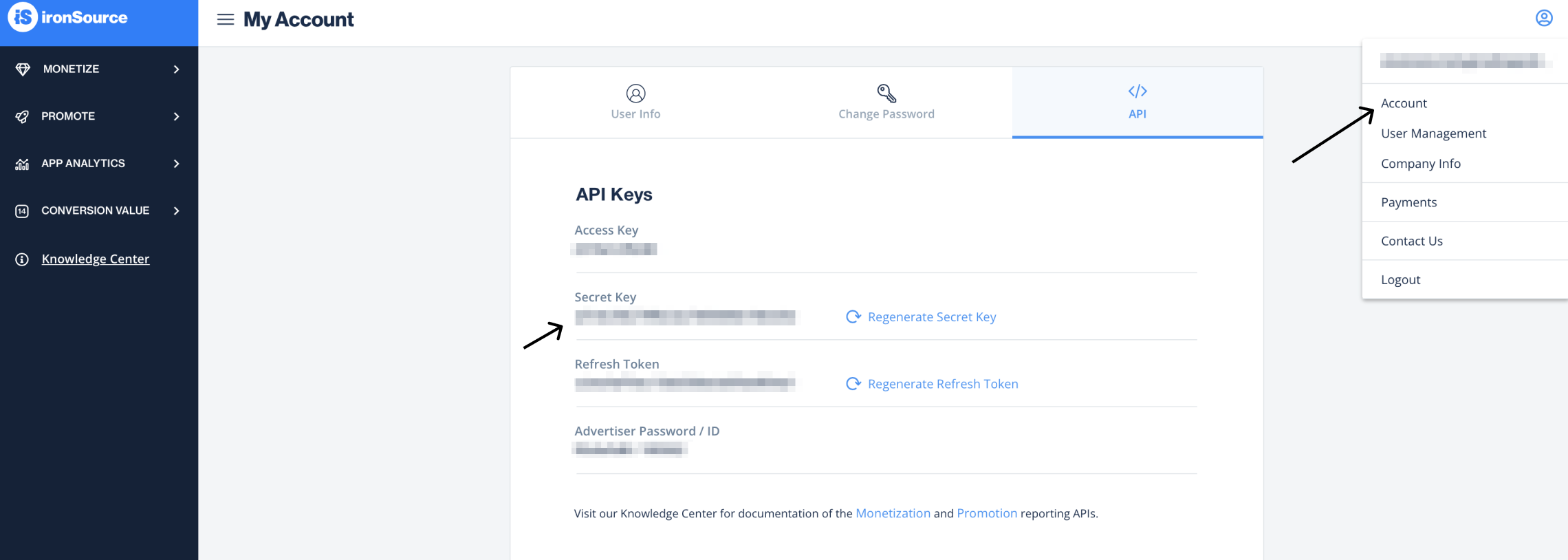Expand the Monetize menu chevron
Screen dimensions: 1568x560
[x=177, y=69]
